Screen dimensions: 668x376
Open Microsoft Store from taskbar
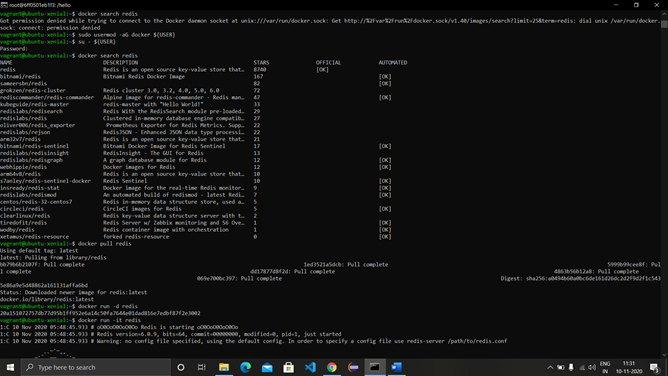(288, 367)
